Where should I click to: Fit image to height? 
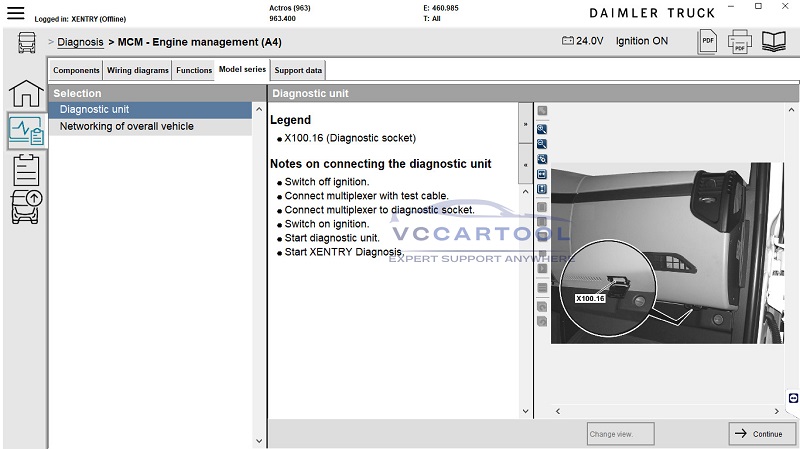click(542, 189)
